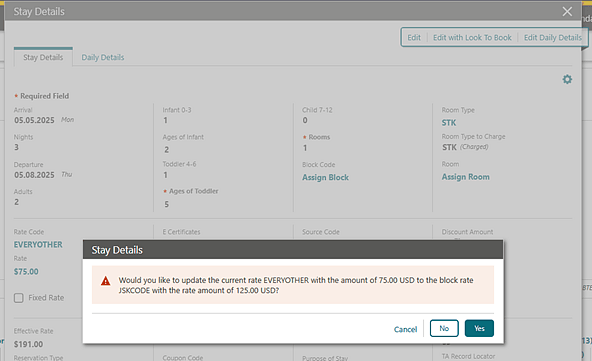Click the rate update warning message text
The image size is (592, 361).
tap(296, 285)
